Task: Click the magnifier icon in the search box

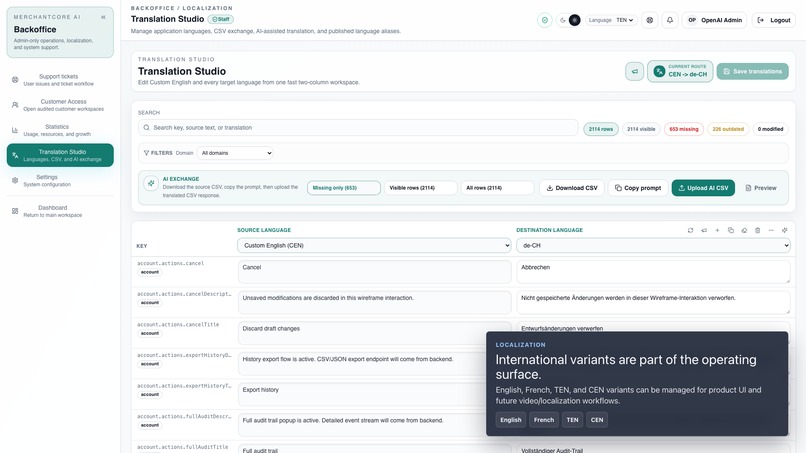Action: click(146, 128)
